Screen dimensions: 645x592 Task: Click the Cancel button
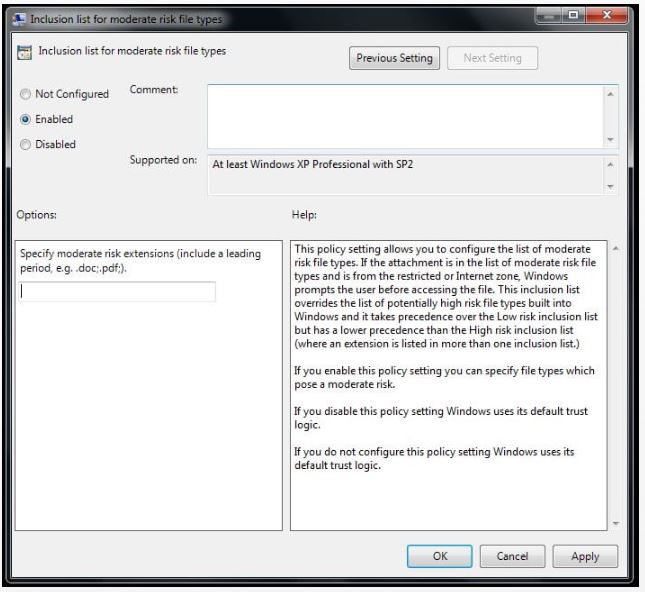[x=512, y=556]
